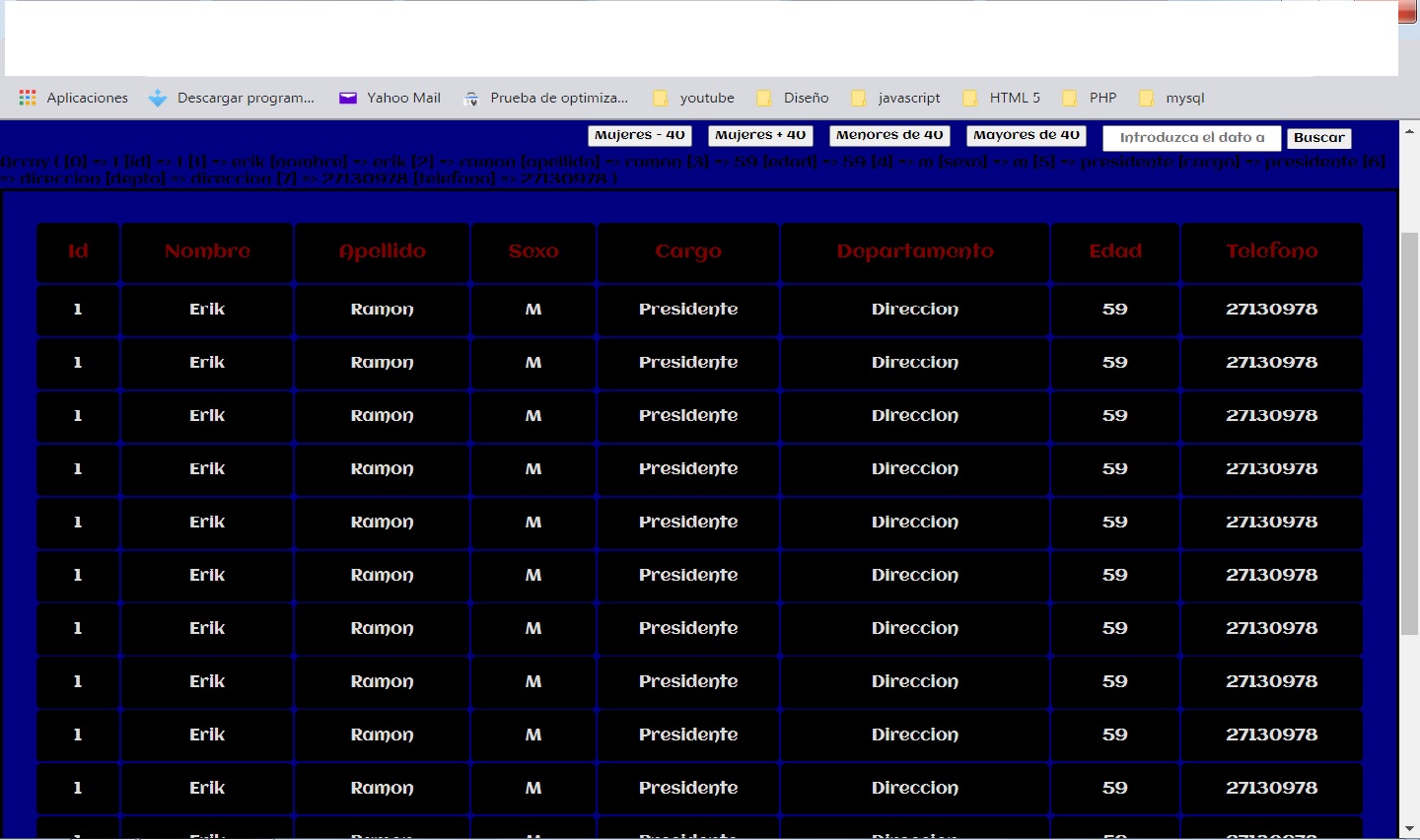This screenshot has width=1420, height=840.
Task: Click the Cargo column header
Action: pos(688,251)
